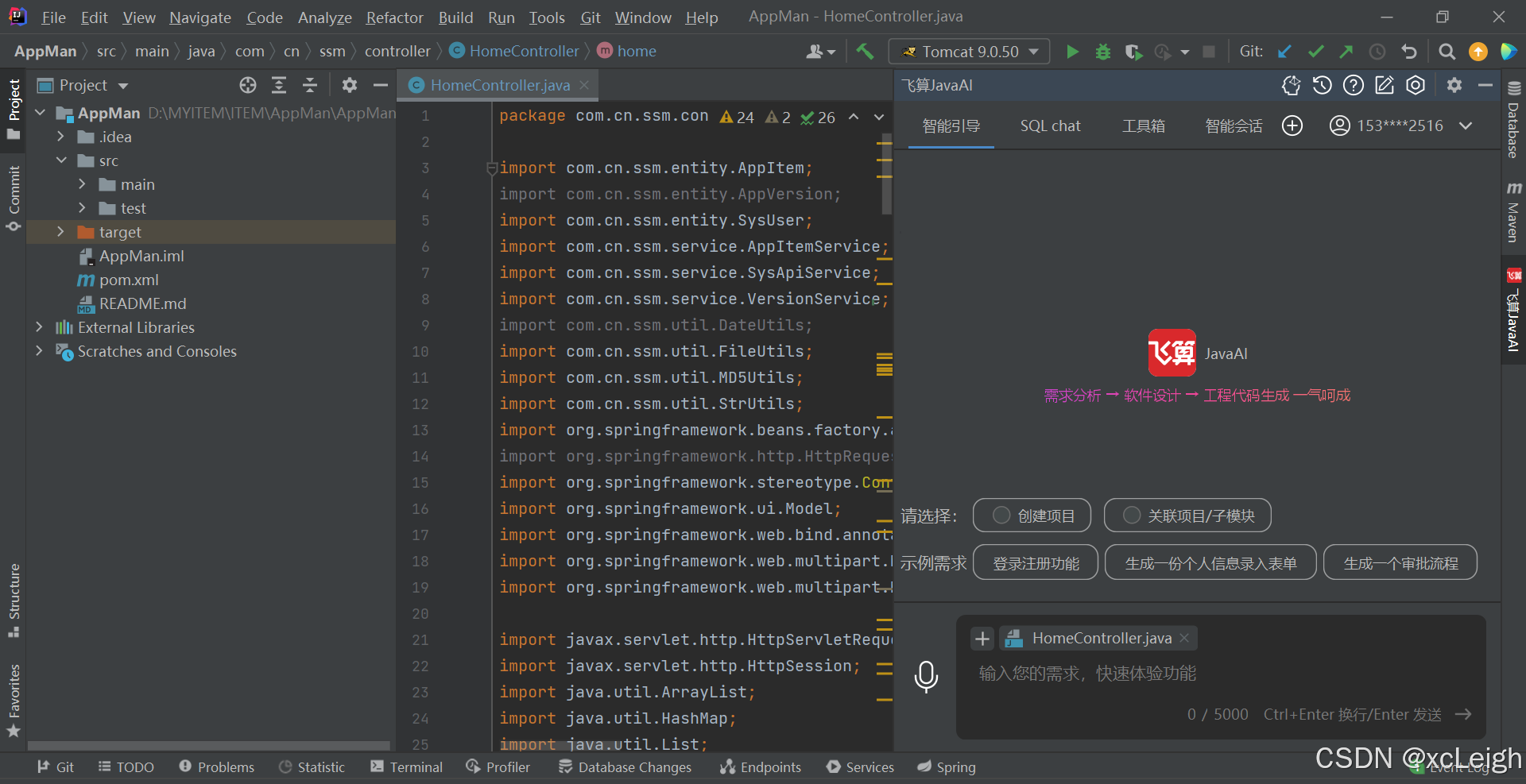Send message using arrow icon
1526x784 pixels.
1463,714
